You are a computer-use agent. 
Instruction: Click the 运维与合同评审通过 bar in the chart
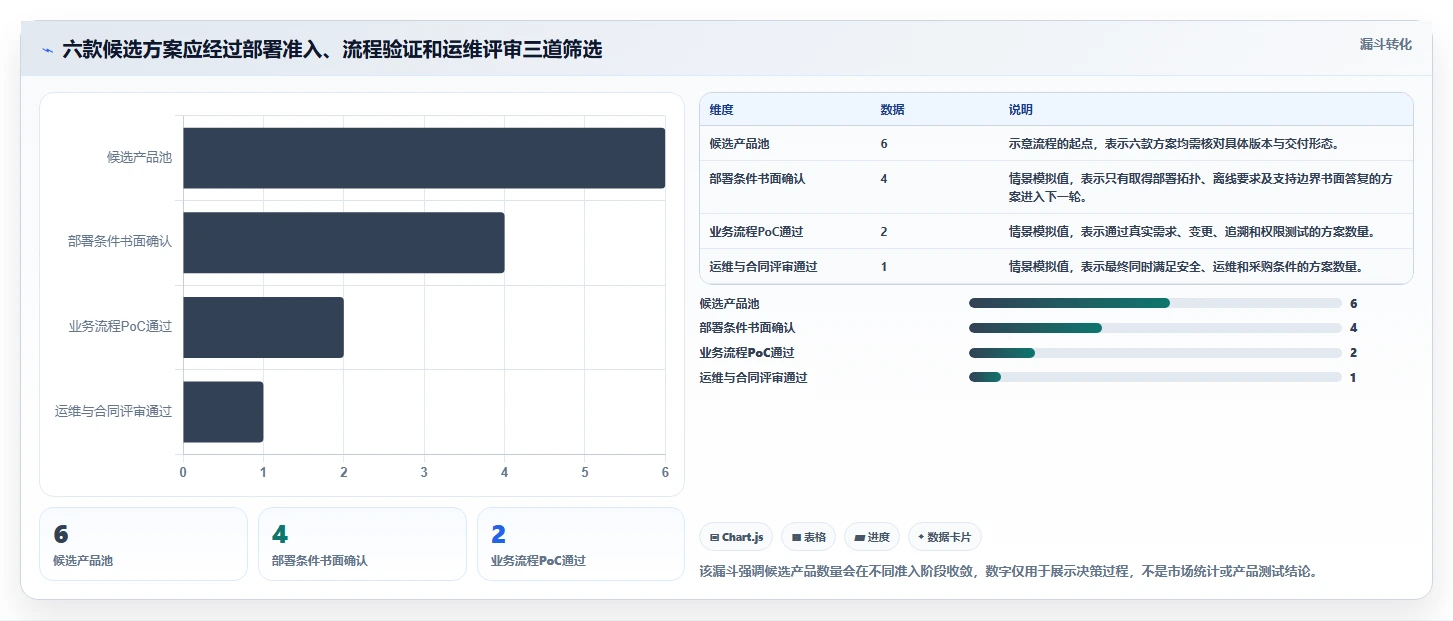point(223,411)
